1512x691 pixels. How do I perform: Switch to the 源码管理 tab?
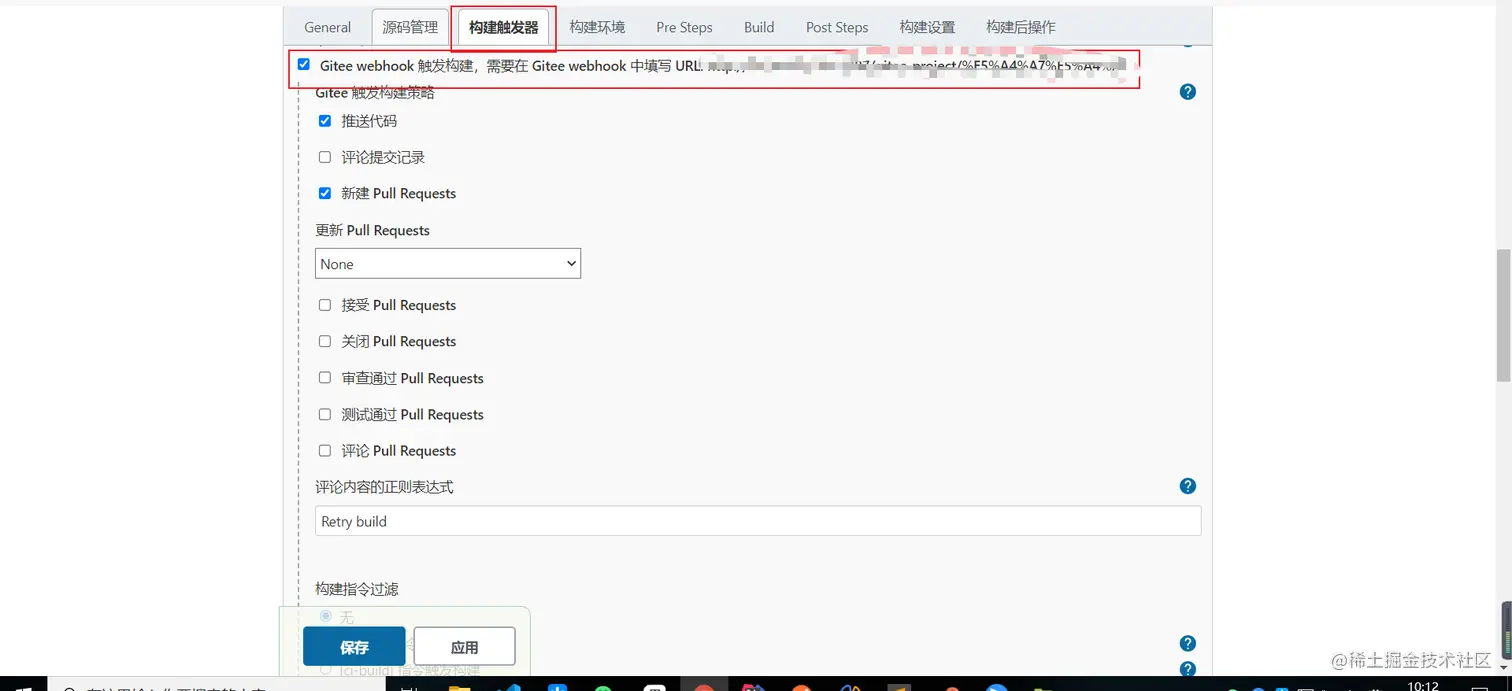410,27
